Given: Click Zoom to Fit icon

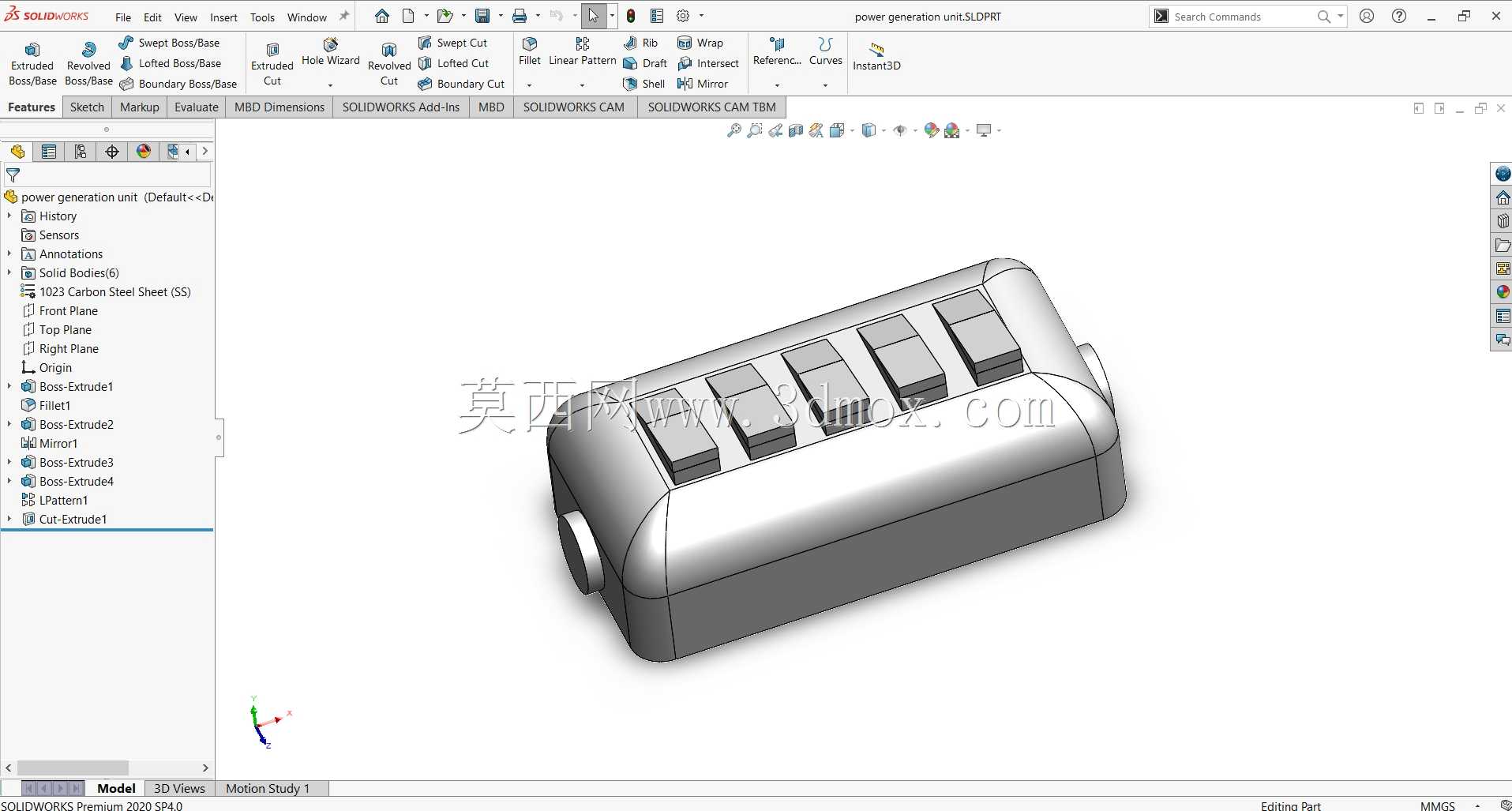Looking at the screenshot, I should [733, 130].
